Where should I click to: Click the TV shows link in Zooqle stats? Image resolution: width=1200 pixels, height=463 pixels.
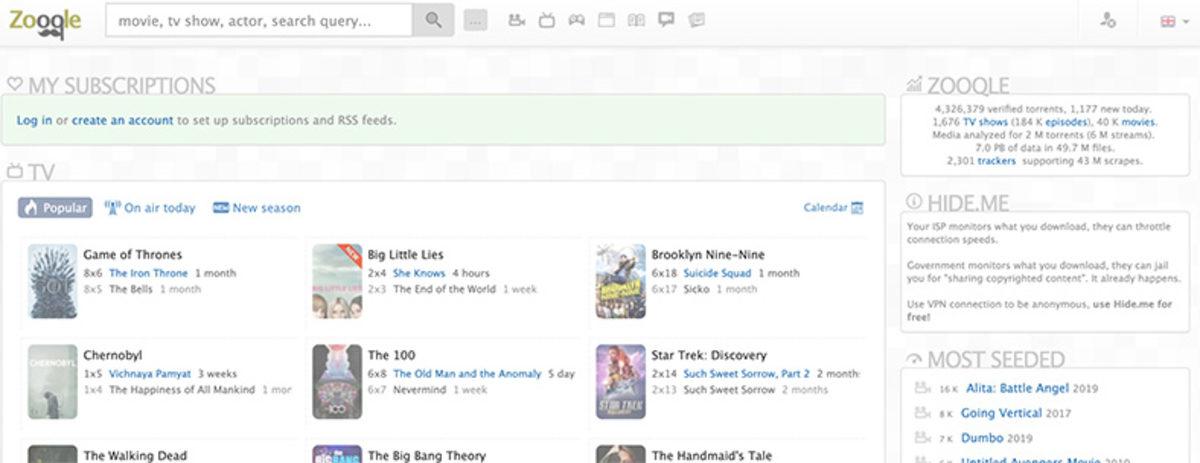pos(985,121)
